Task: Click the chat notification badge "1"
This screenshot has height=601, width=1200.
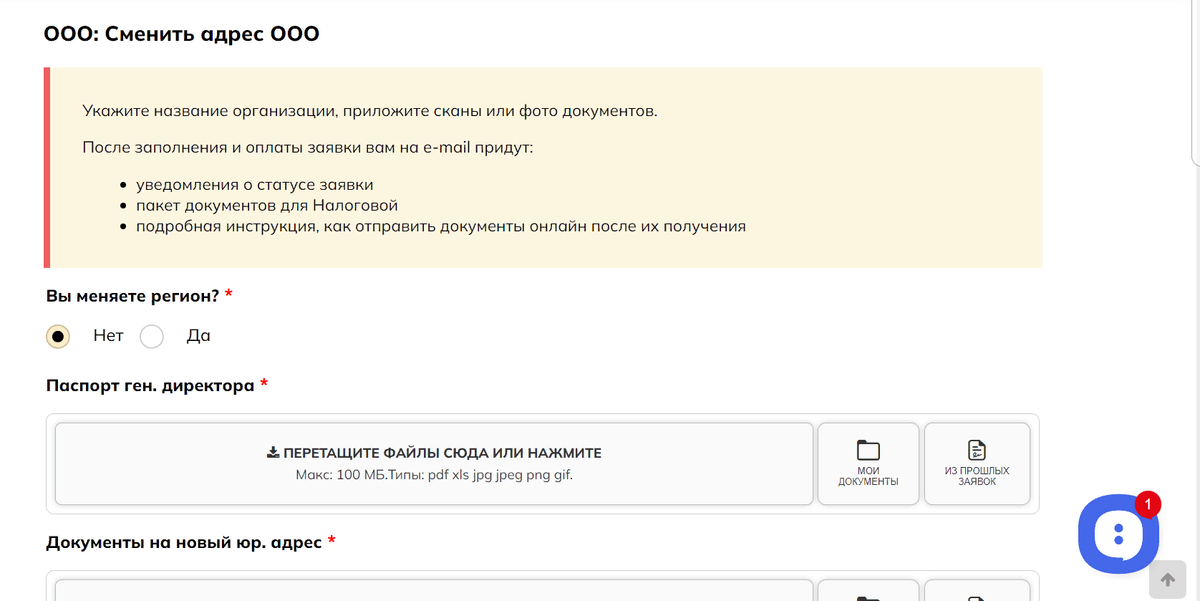Action: (1149, 504)
